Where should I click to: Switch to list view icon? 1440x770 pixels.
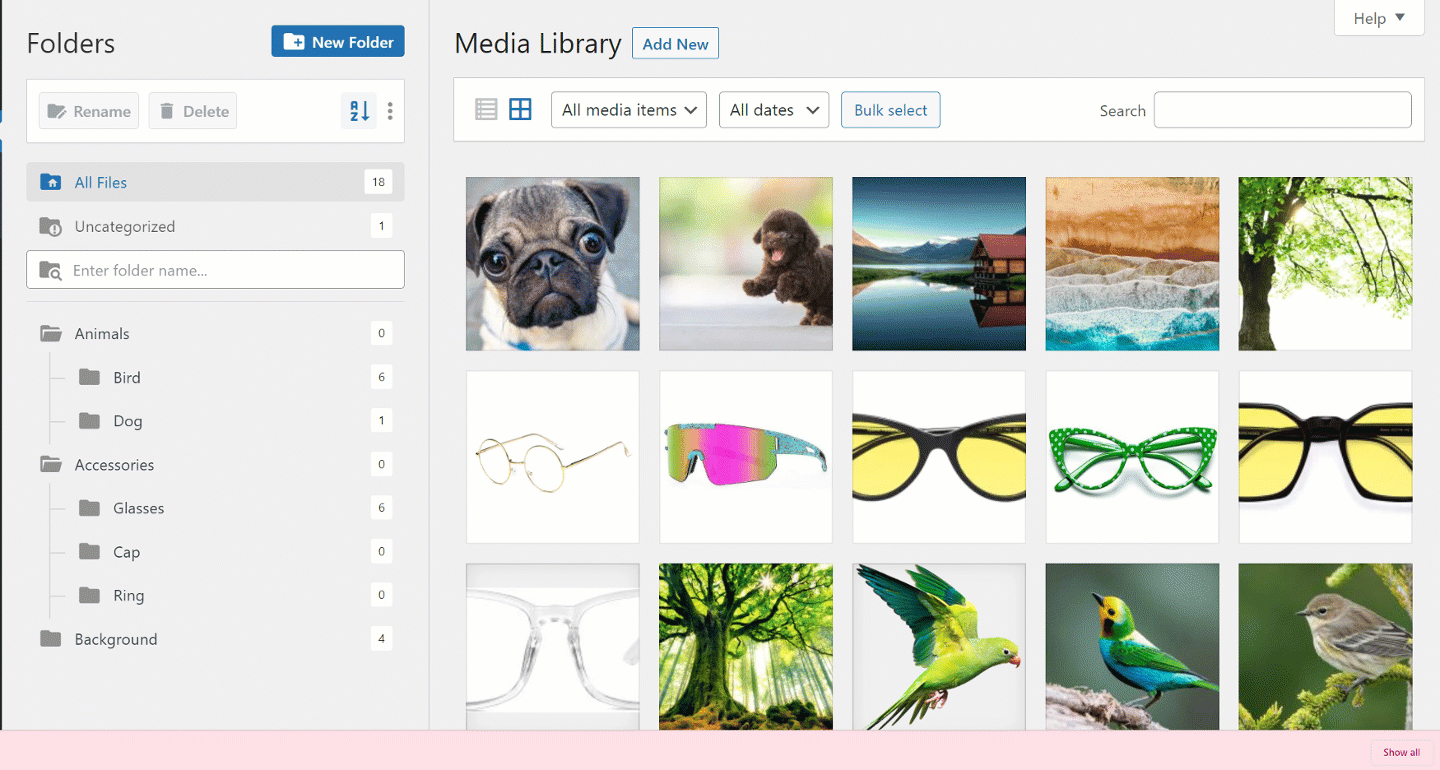coord(486,110)
